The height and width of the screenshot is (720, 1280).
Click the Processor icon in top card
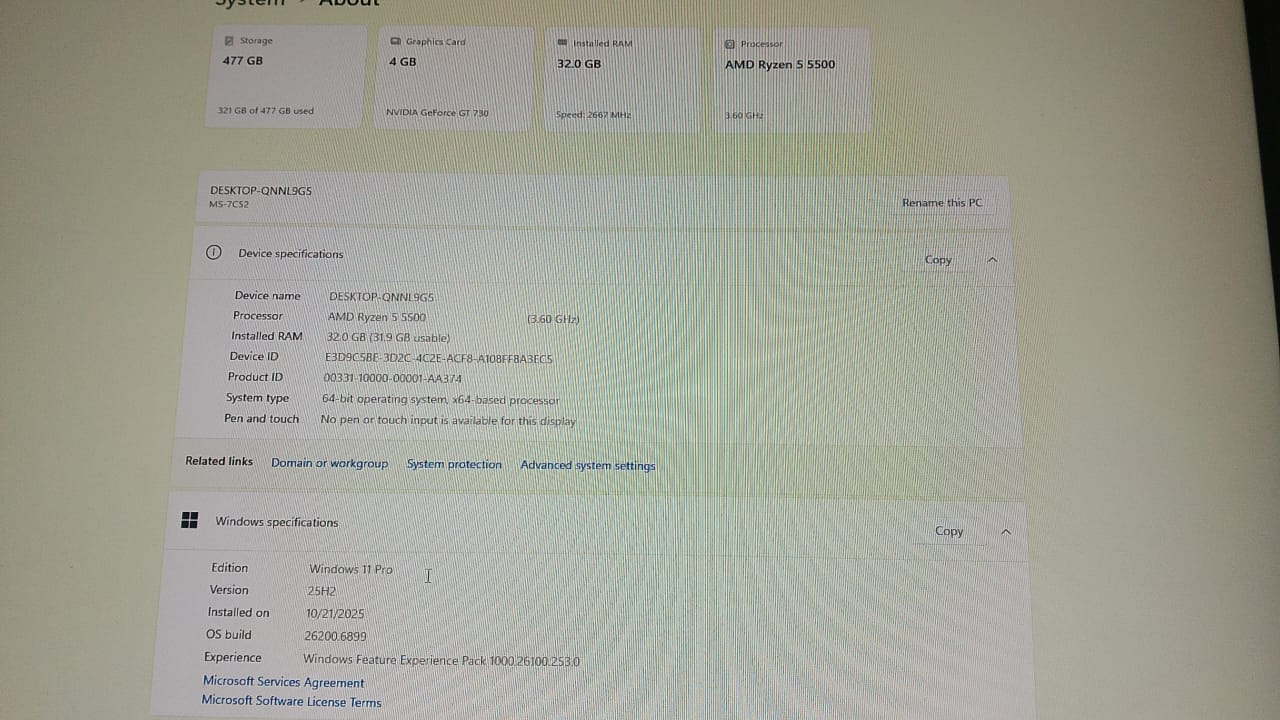[x=730, y=44]
